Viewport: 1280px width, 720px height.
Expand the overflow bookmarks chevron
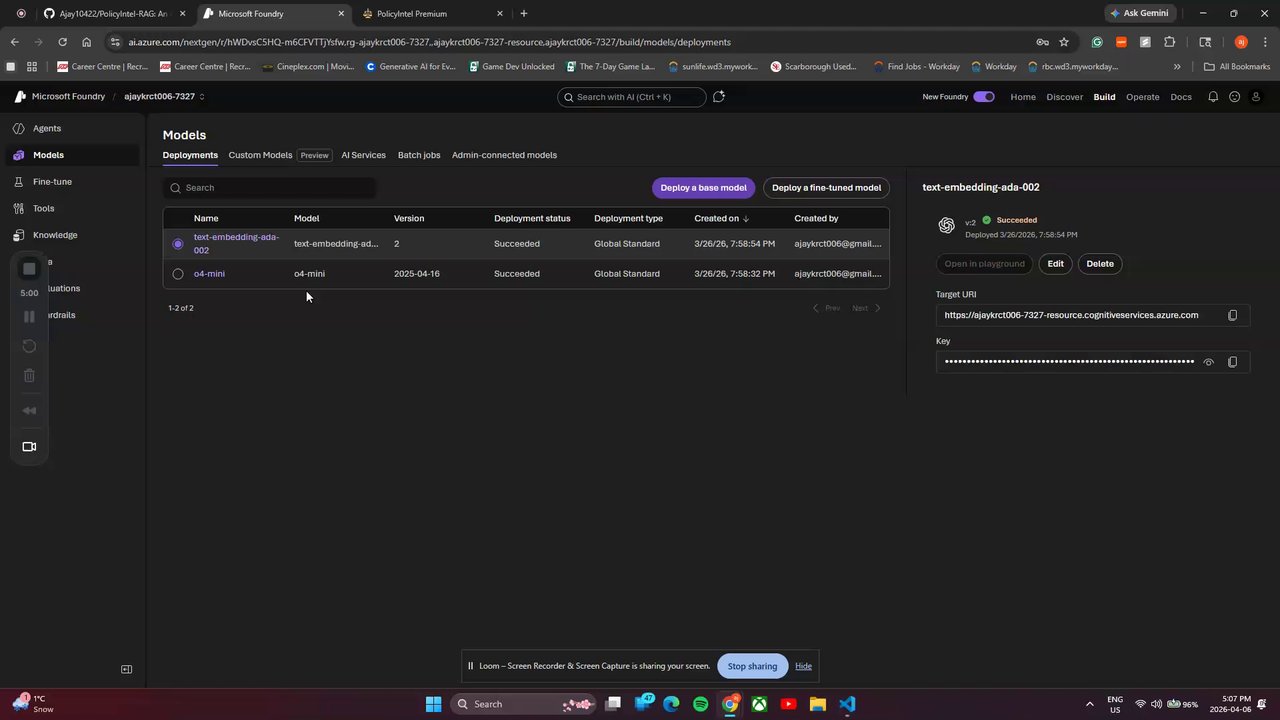[1177, 67]
